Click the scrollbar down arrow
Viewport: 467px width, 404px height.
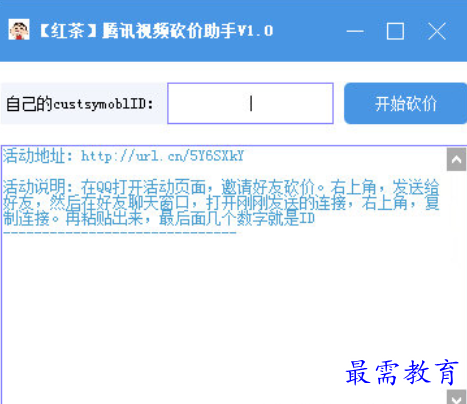pos(456,397)
